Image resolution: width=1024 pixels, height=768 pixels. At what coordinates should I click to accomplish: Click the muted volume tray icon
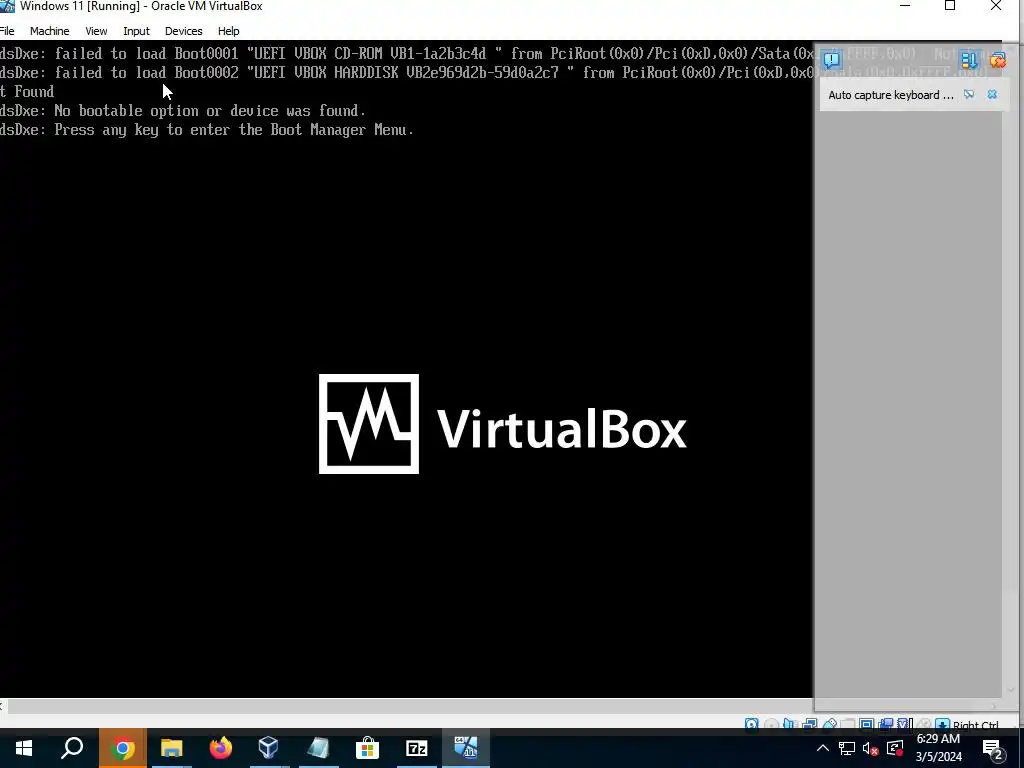(x=870, y=748)
